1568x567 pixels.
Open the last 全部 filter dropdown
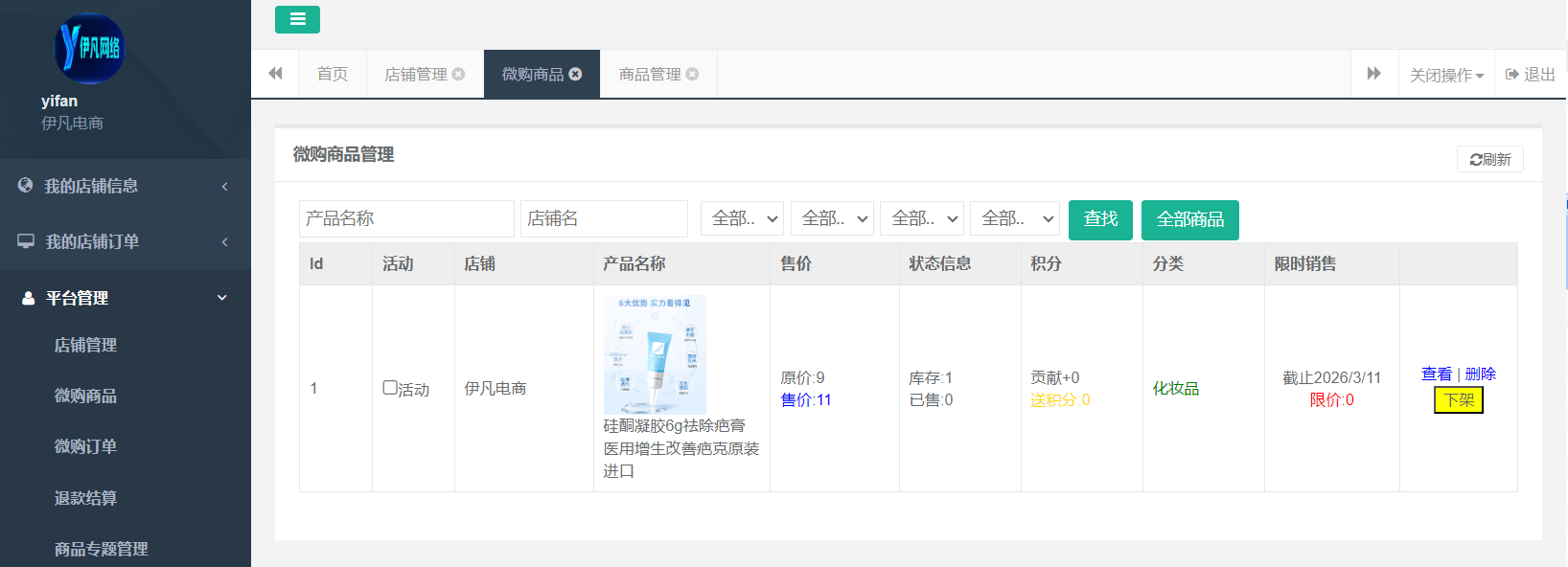1014,219
